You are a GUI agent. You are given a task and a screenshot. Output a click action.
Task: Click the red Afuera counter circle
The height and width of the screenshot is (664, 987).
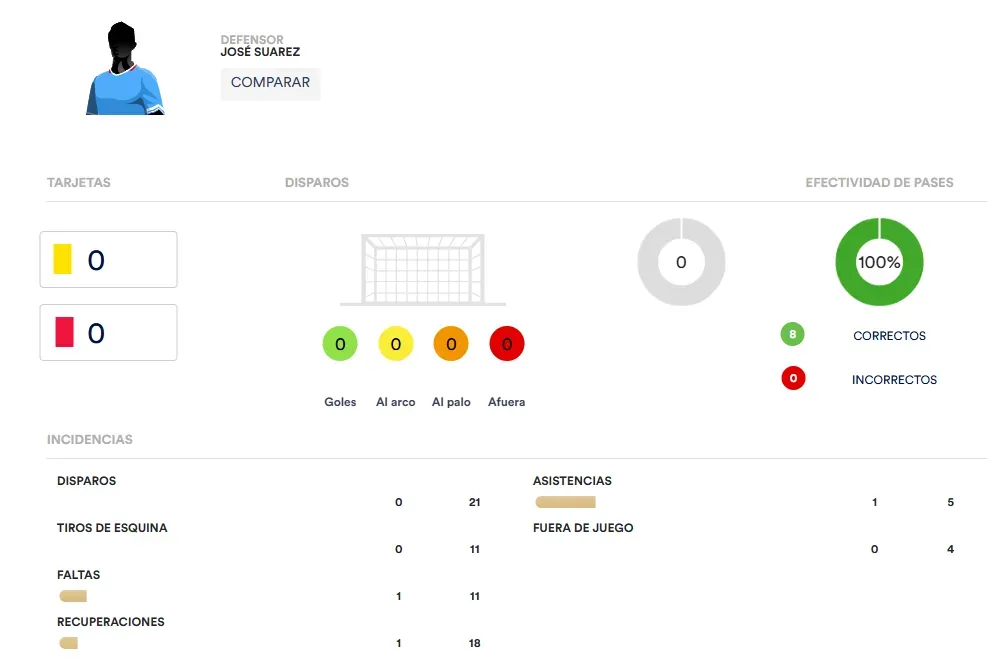(507, 344)
